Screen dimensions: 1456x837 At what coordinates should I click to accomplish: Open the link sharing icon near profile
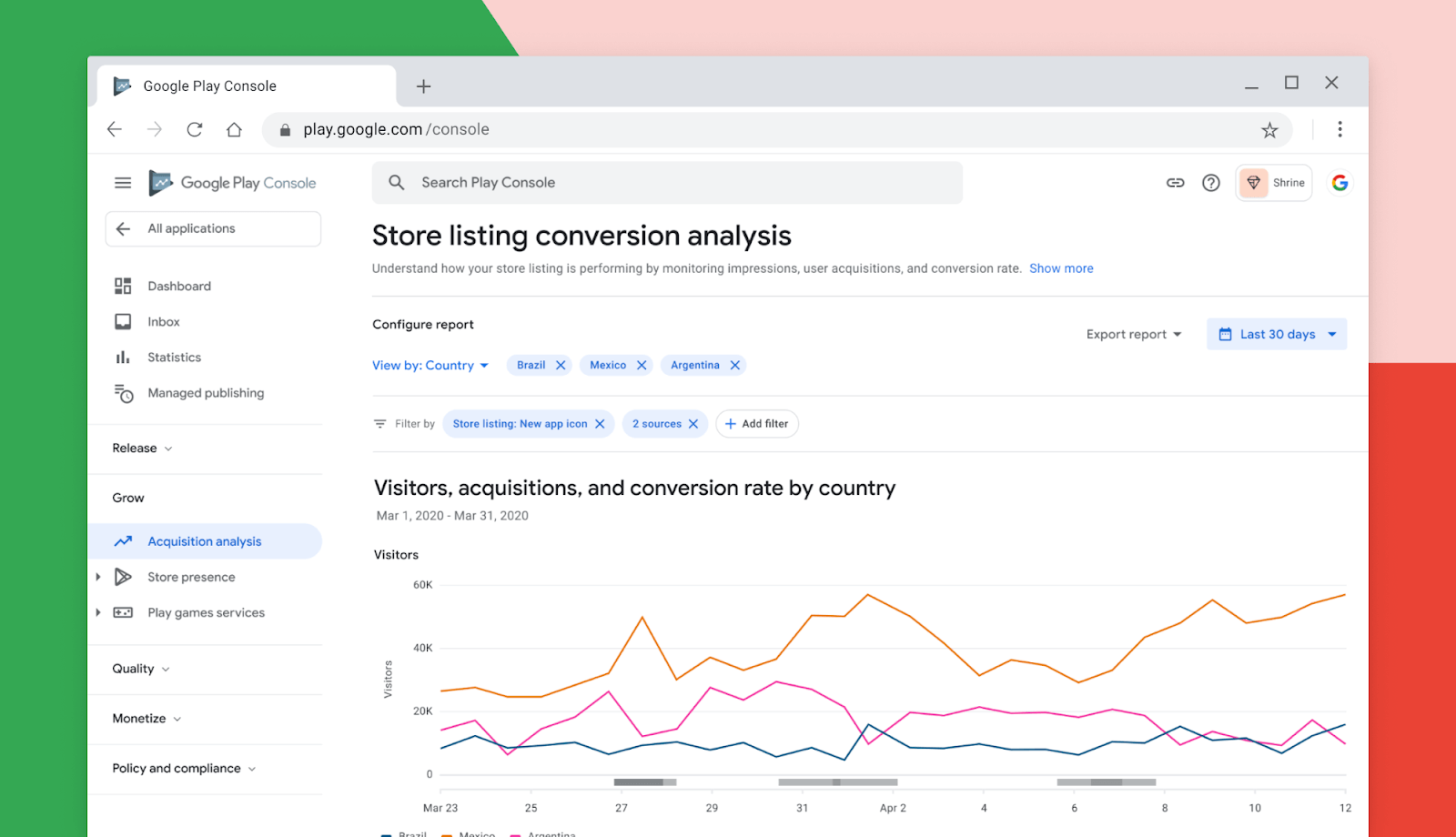[1175, 182]
